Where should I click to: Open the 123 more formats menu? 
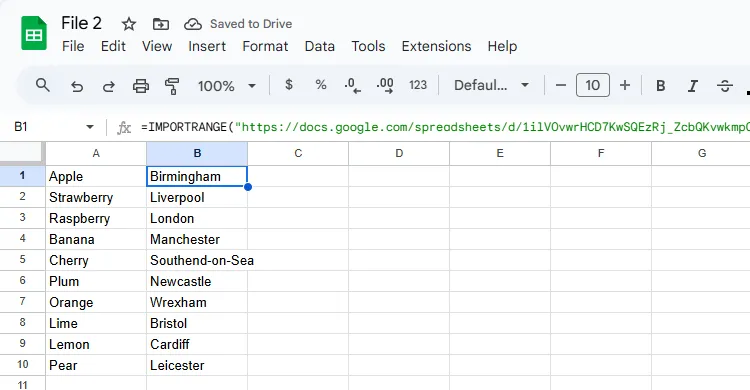pos(418,85)
